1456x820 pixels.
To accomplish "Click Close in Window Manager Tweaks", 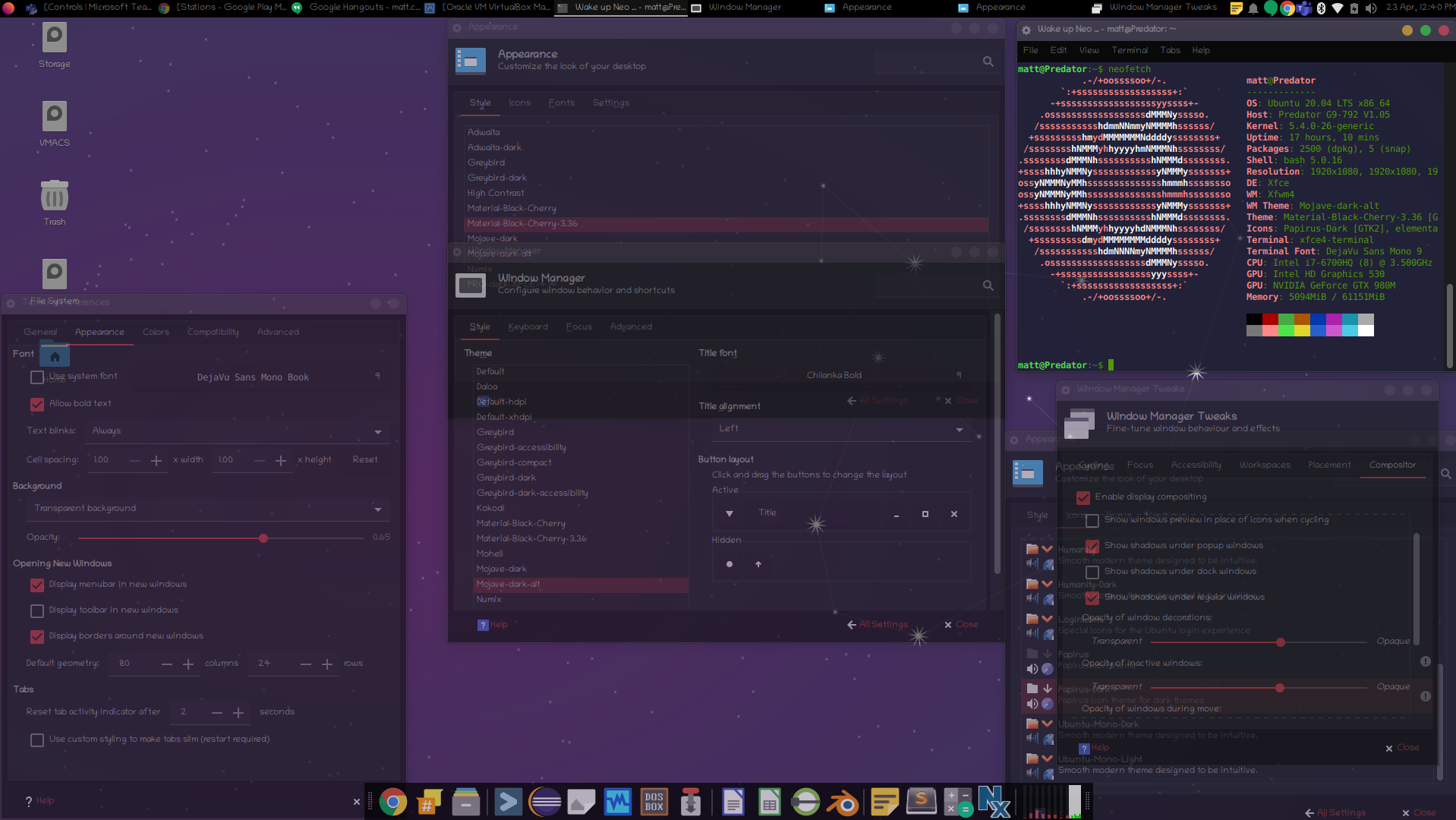I will pyautogui.click(x=1402, y=748).
